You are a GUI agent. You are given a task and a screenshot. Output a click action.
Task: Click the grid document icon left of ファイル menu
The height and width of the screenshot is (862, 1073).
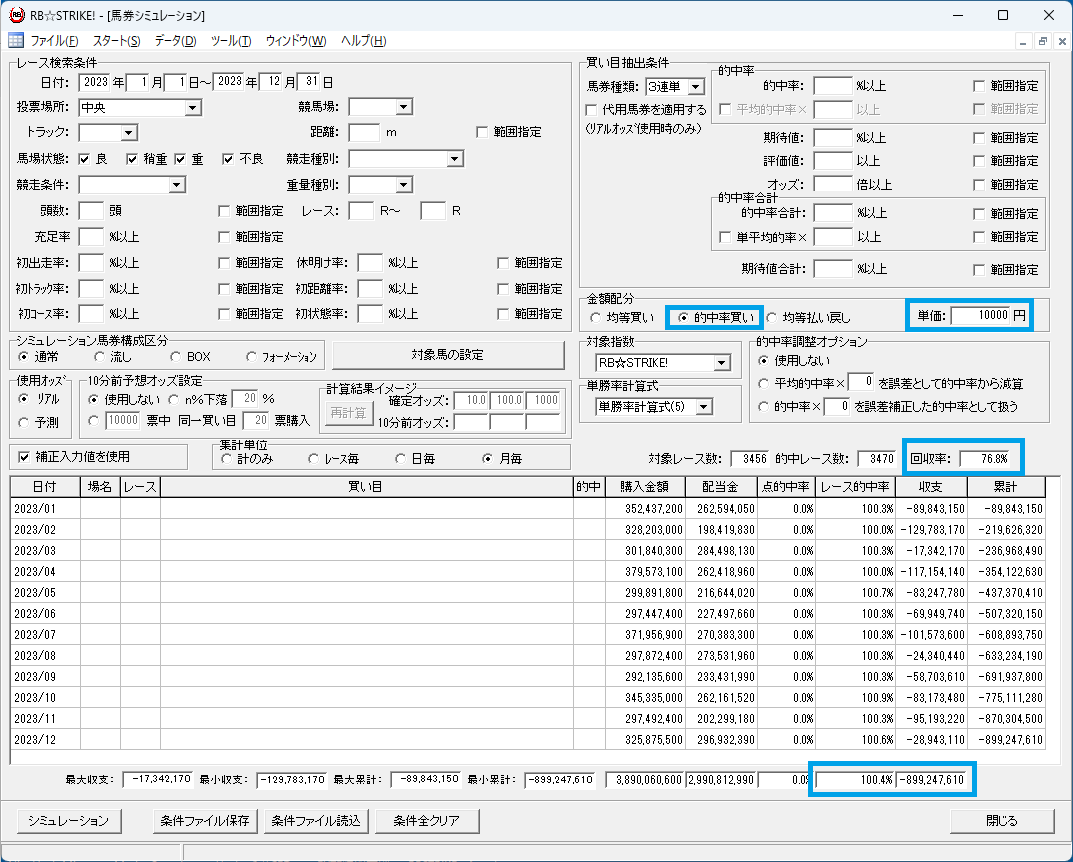(x=16, y=40)
